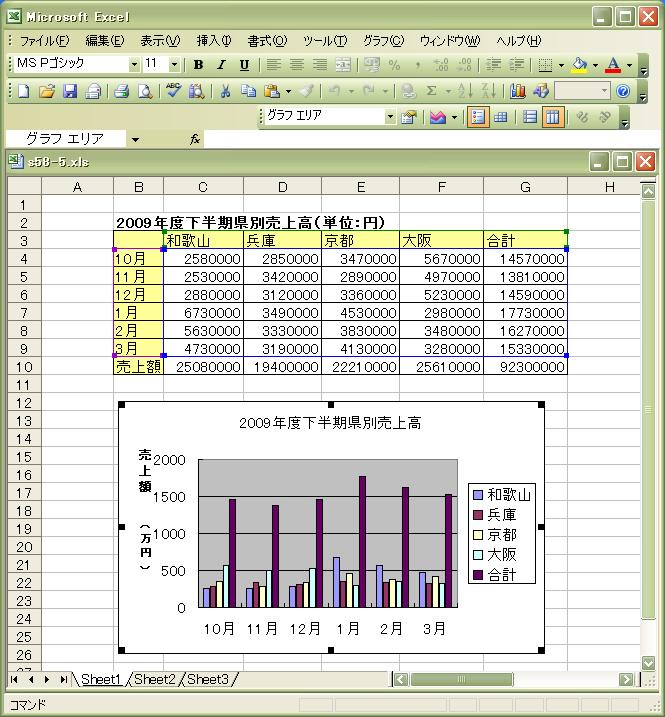Click the AutoSum sigma icon
Viewport: 665px width, 717px height.
point(431,91)
